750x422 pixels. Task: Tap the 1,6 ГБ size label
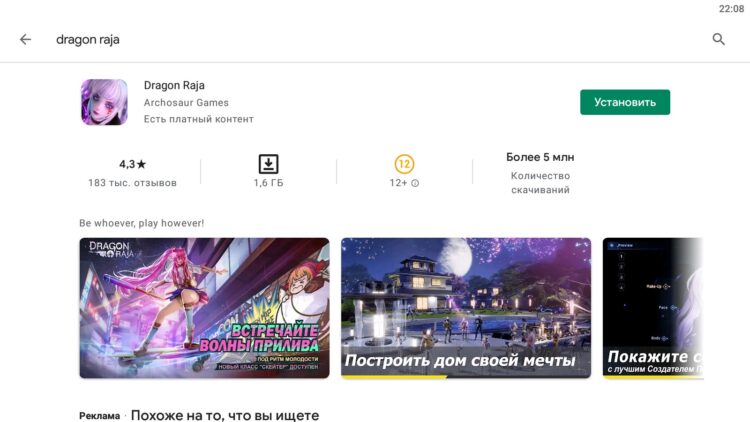click(268, 183)
